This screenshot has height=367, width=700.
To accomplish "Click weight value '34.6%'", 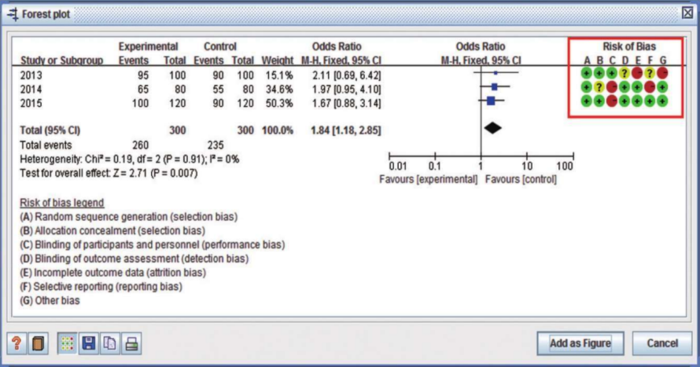I will click(x=279, y=89).
